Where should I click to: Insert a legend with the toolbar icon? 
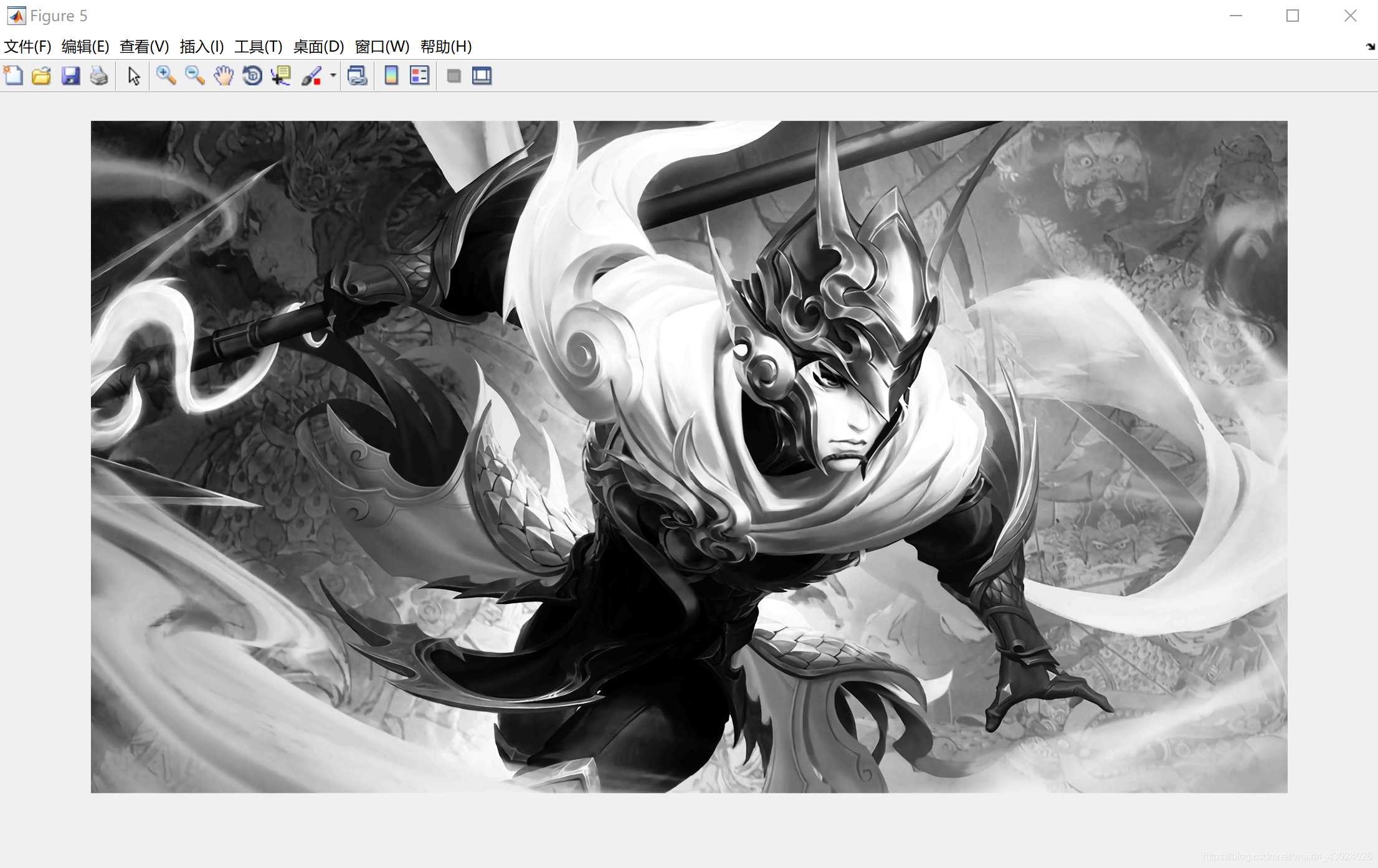pos(419,76)
